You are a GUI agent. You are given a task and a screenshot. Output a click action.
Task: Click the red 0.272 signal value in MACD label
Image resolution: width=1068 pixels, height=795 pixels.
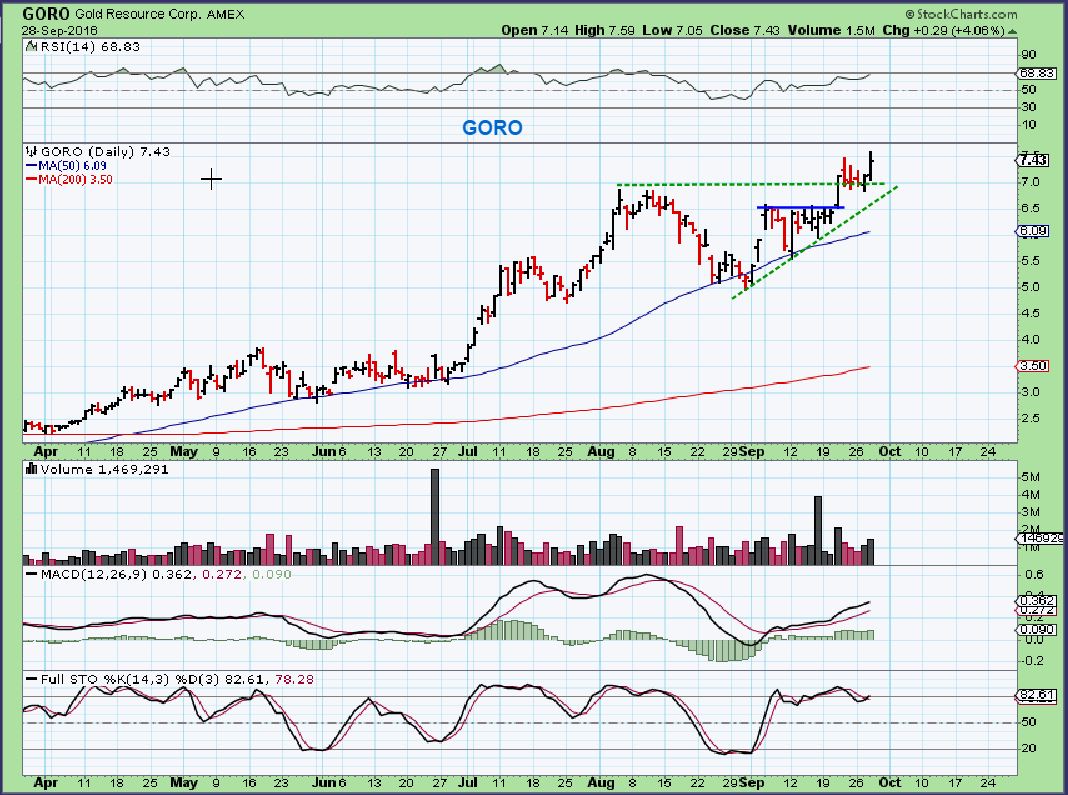[222, 574]
